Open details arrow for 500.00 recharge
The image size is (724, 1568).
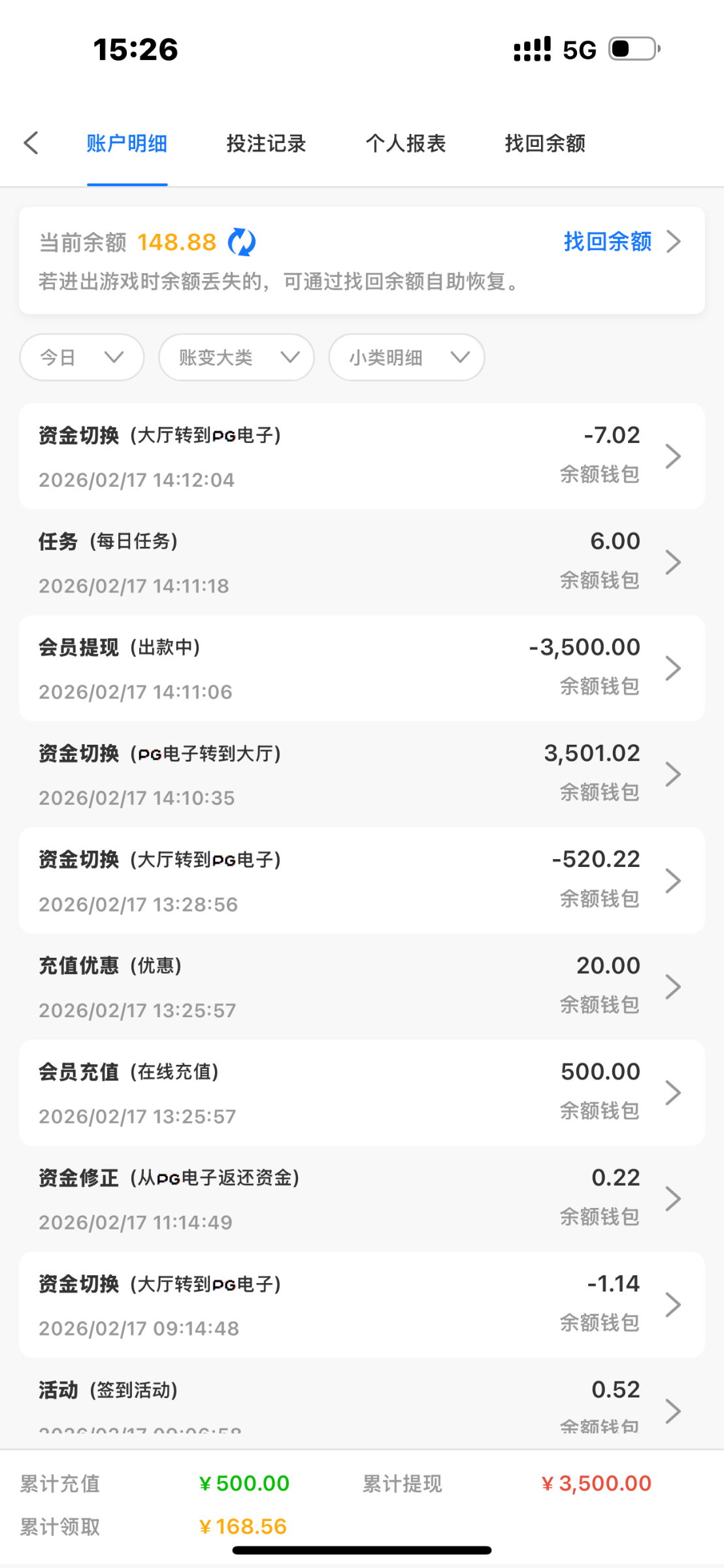pos(673,1092)
